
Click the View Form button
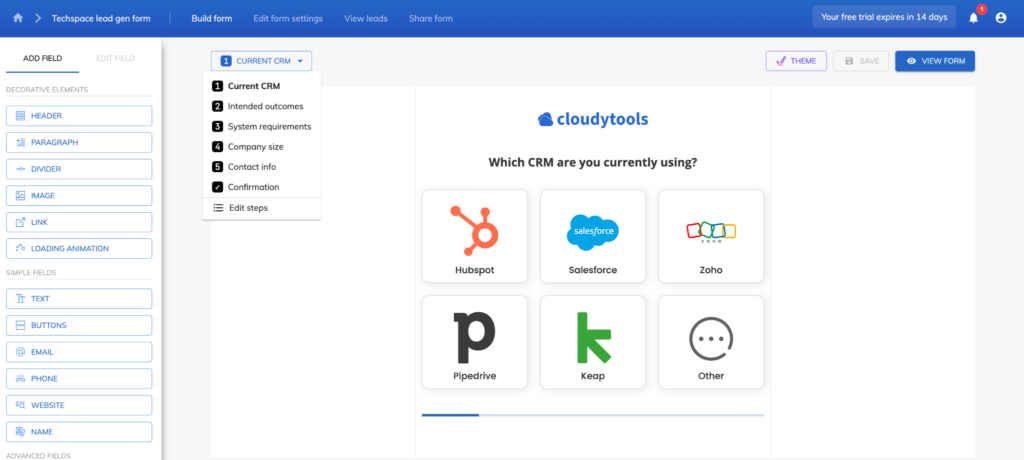935,61
